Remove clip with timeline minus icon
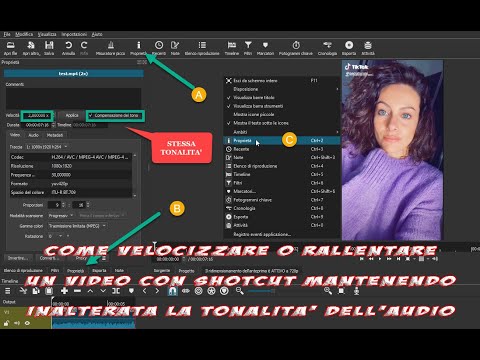 (x=77, y=291)
